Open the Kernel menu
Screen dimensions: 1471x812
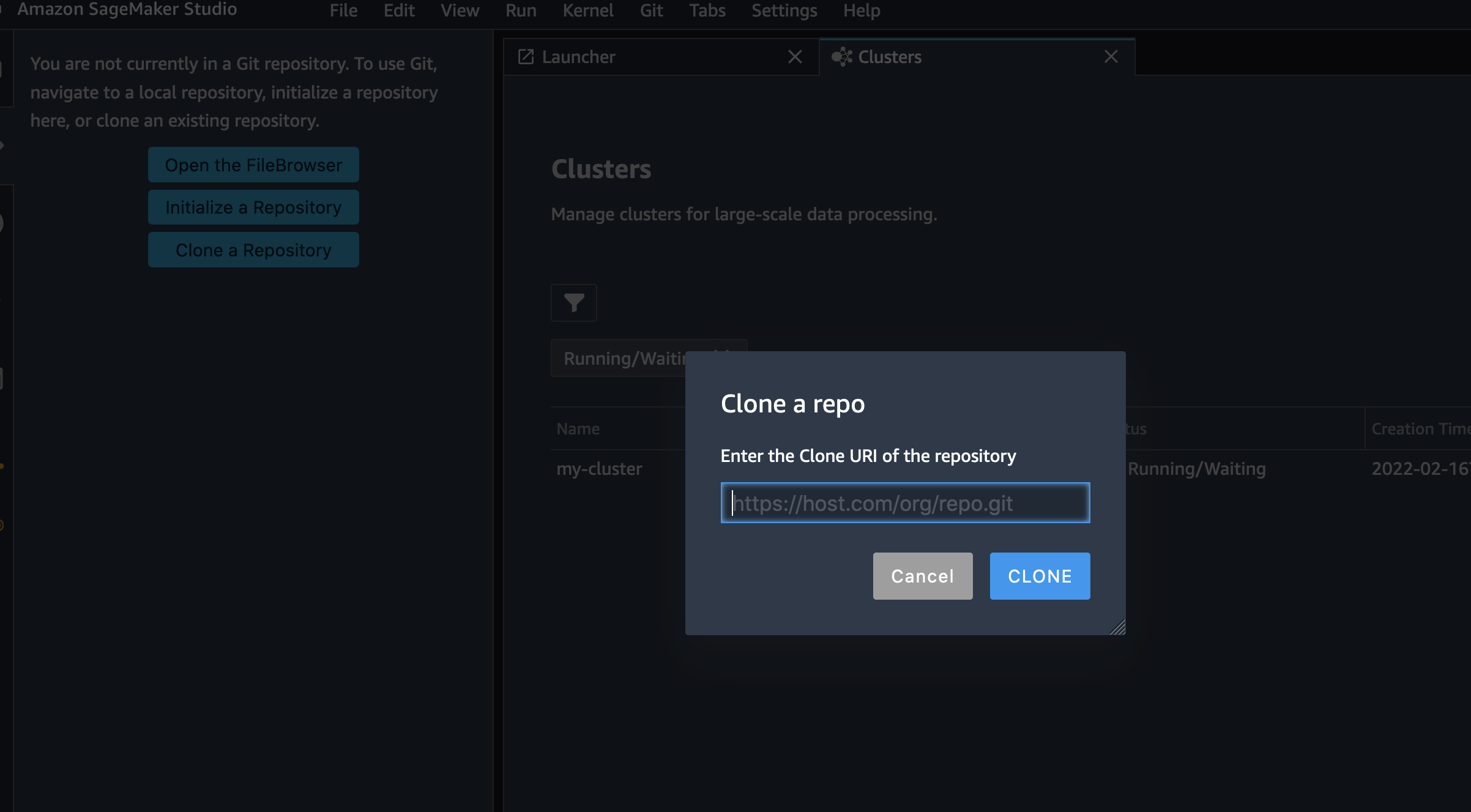[587, 10]
